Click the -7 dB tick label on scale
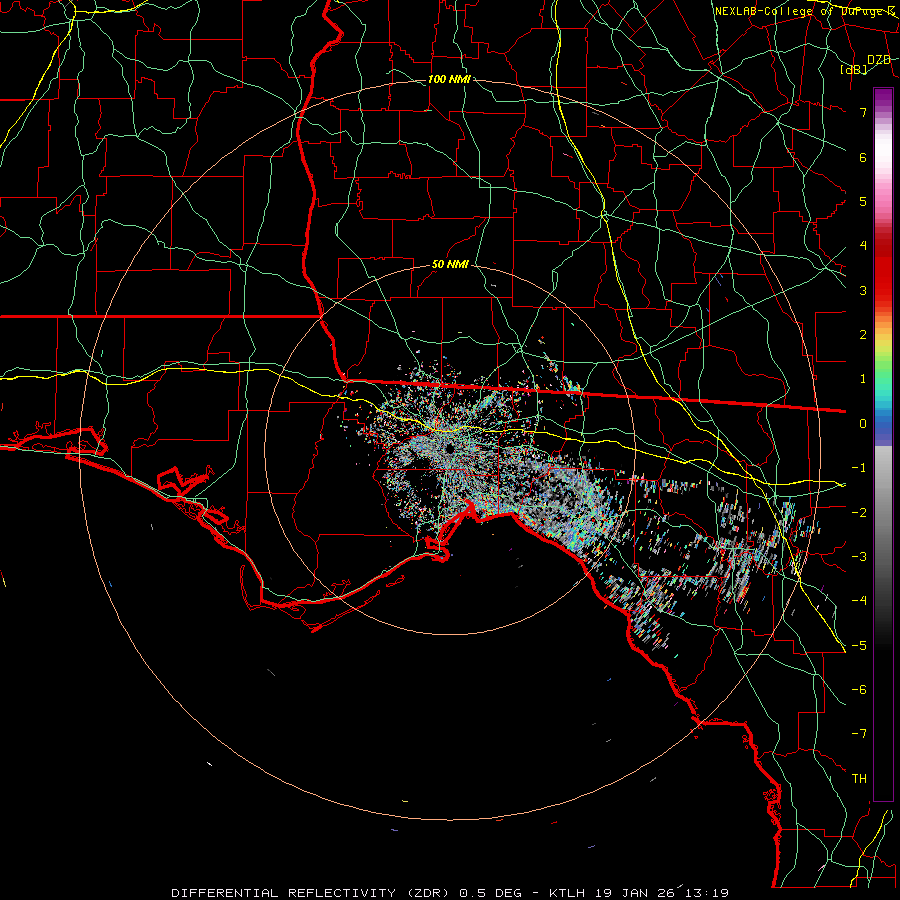The image size is (900, 900). point(859,734)
